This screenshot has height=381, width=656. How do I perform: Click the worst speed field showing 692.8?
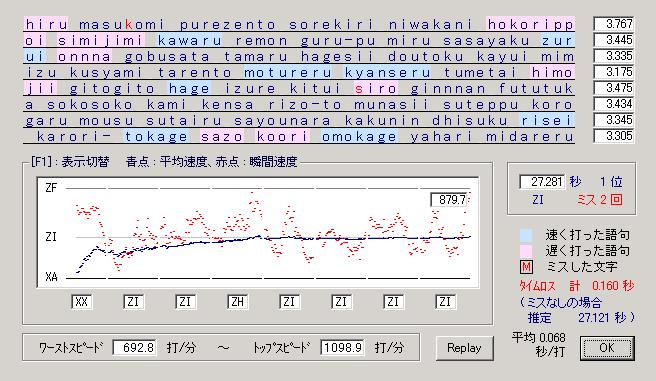pyautogui.click(x=135, y=348)
